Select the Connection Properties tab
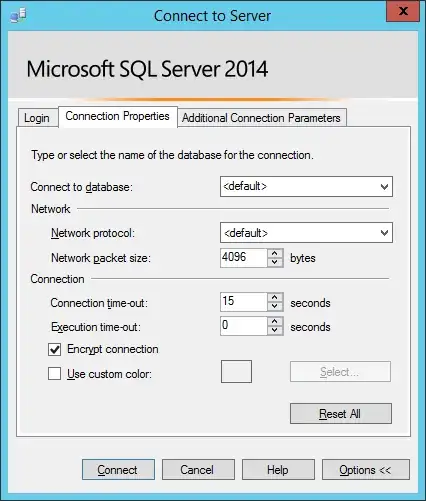Screen dimensions: 426x501 [x=118, y=116]
